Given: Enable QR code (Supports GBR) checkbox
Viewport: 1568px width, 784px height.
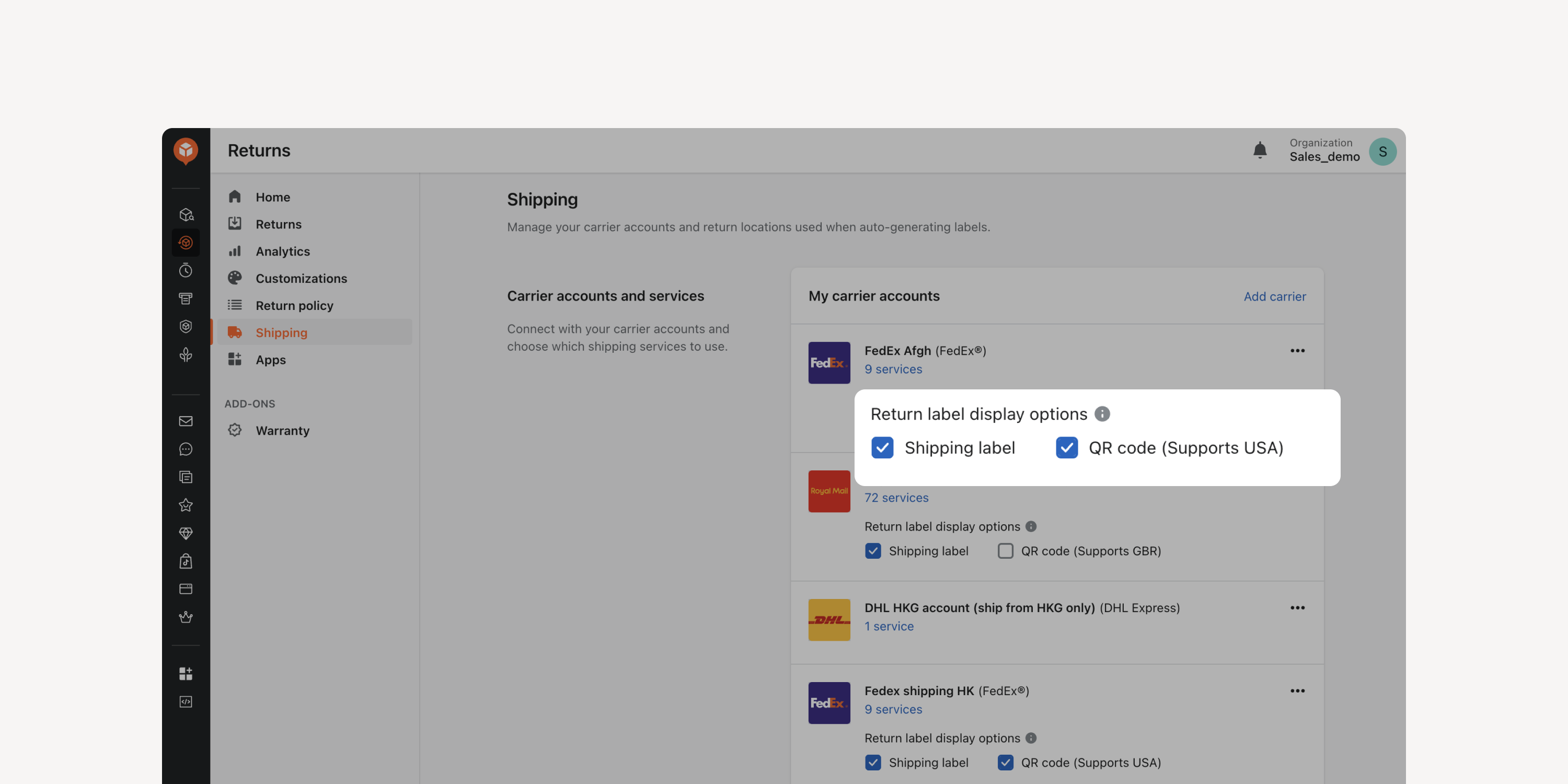Looking at the screenshot, I should click(x=1006, y=551).
